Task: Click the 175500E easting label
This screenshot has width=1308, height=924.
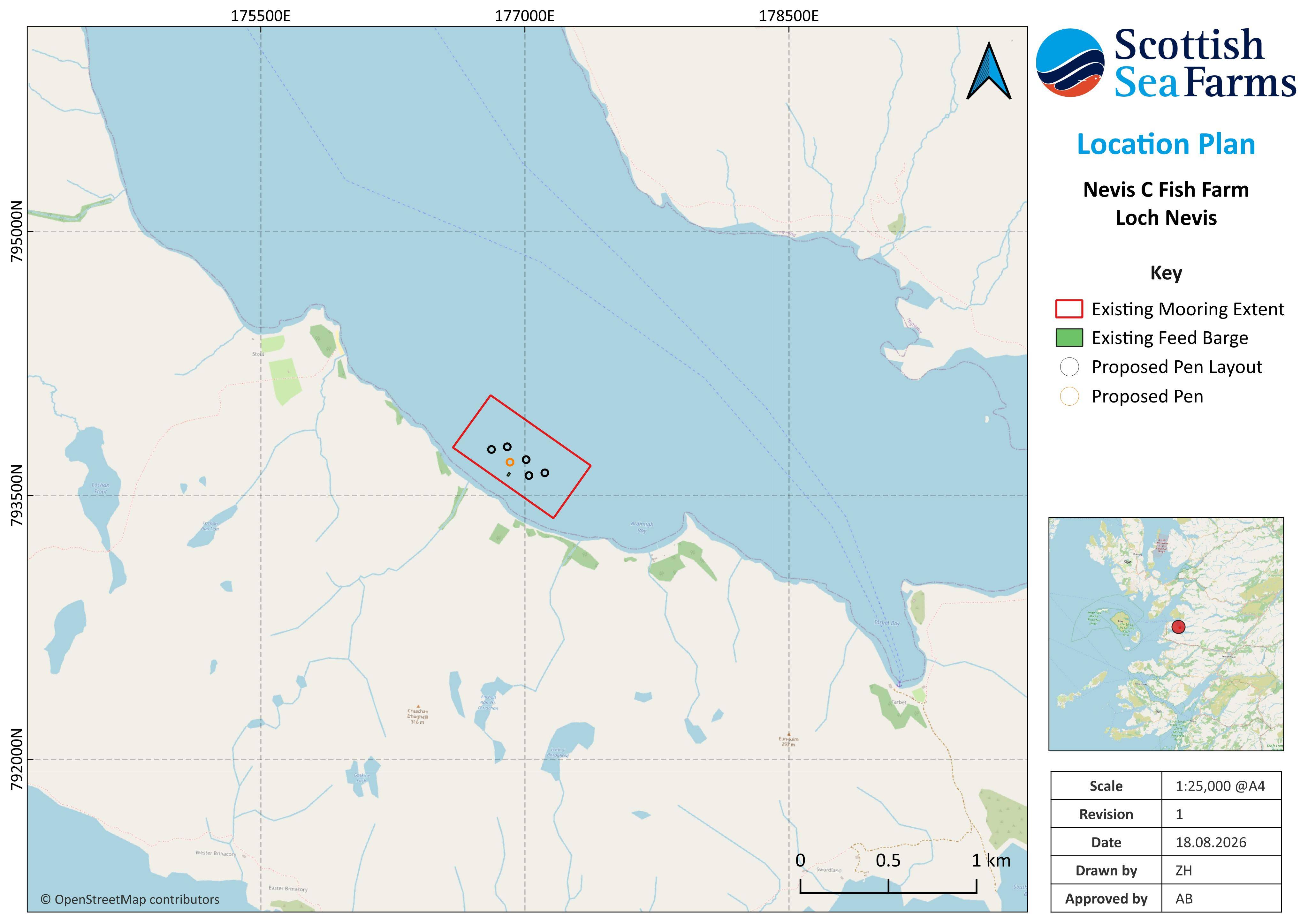Action: [260, 16]
